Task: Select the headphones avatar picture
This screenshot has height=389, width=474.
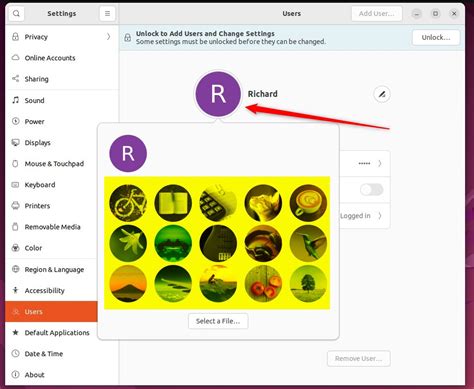Action: 263,243
